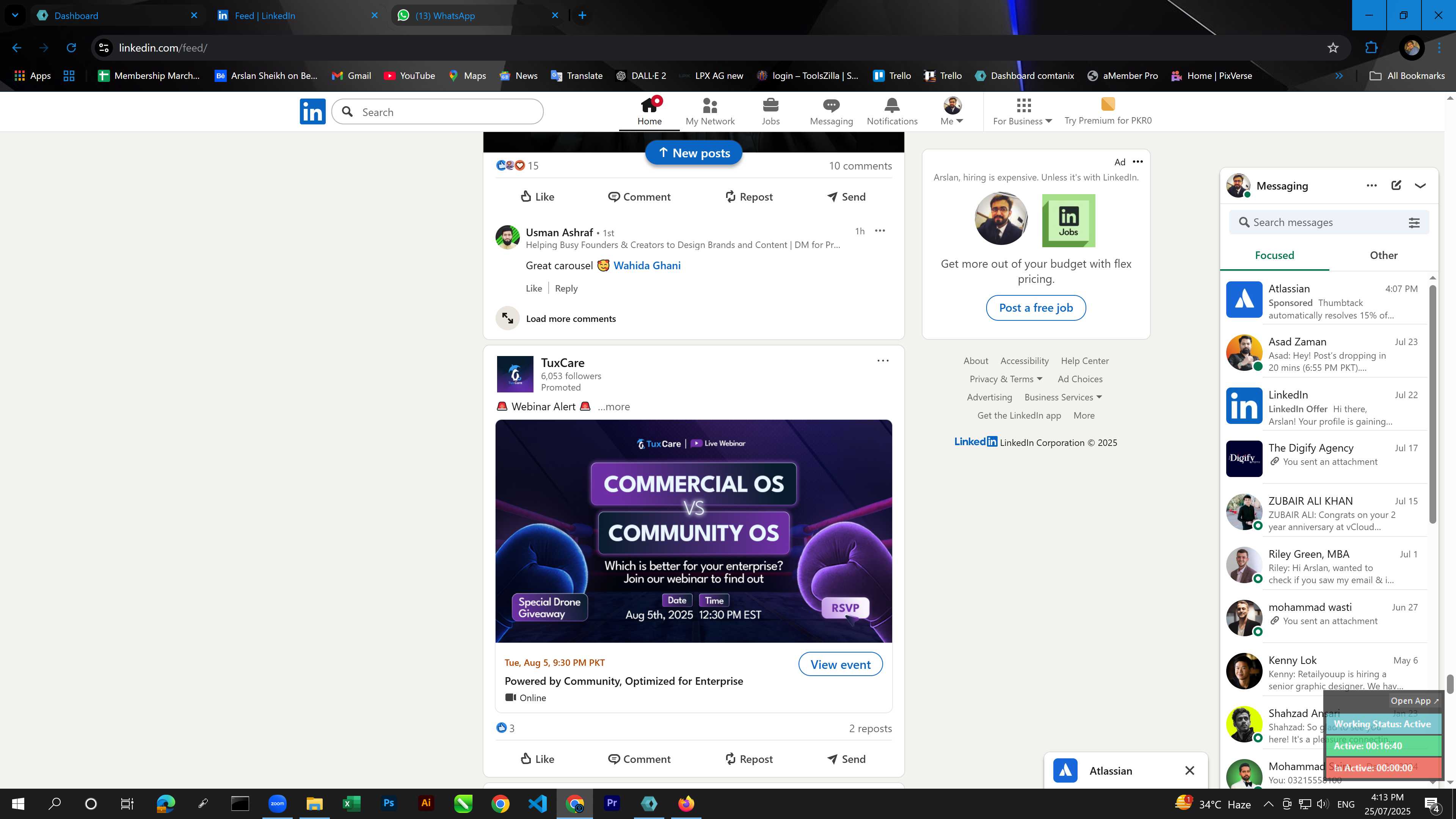This screenshot has height=819, width=1456.
Task: Collapse the Messaging panel chevron
Action: point(1420,185)
